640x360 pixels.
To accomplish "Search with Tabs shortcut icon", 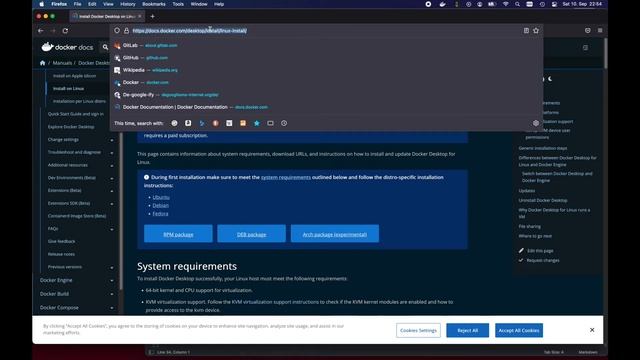I will pyautogui.click(x=270, y=123).
